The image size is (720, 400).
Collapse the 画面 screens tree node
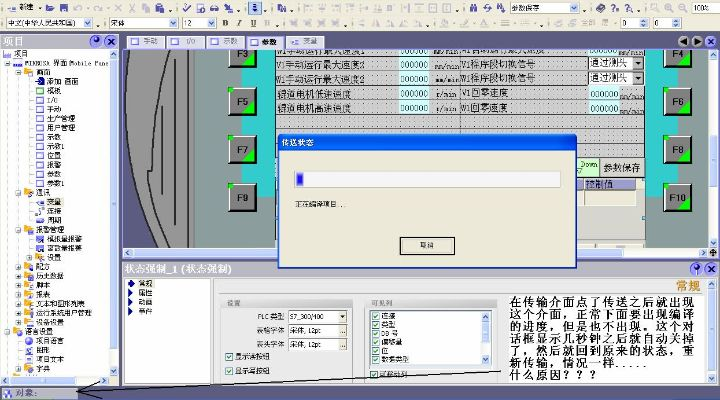pyautogui.click(x=19, y=72)
